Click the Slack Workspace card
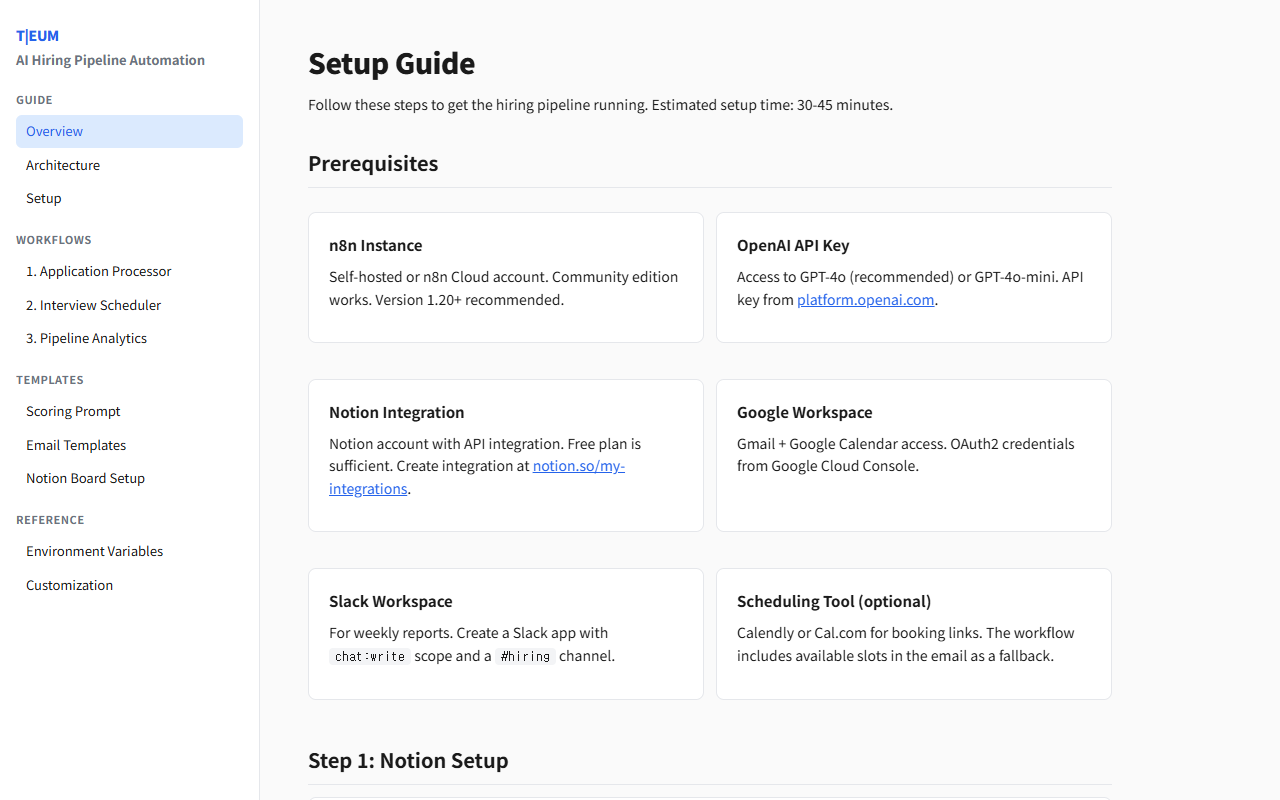1280x800 pixels. point(505,634)
